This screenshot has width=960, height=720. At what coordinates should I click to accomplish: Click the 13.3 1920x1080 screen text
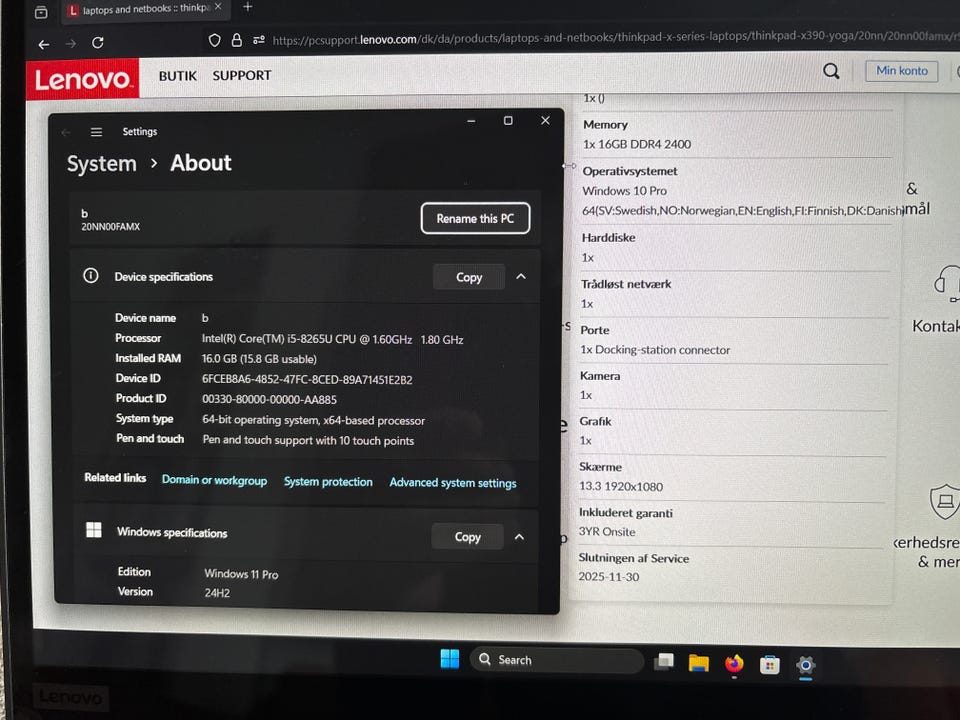click(621, 487)
